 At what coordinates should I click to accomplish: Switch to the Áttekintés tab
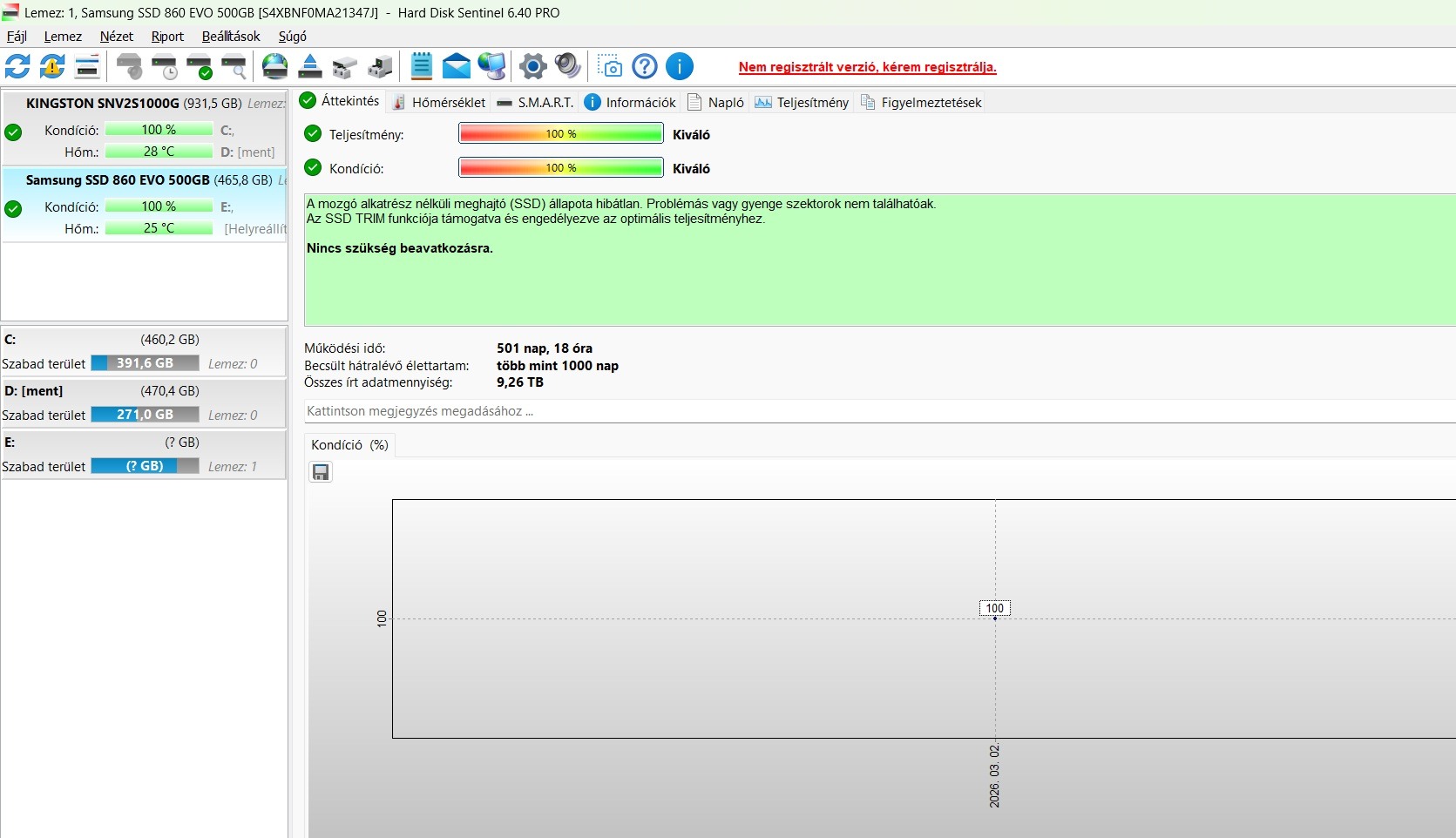(x=340, y=101)
